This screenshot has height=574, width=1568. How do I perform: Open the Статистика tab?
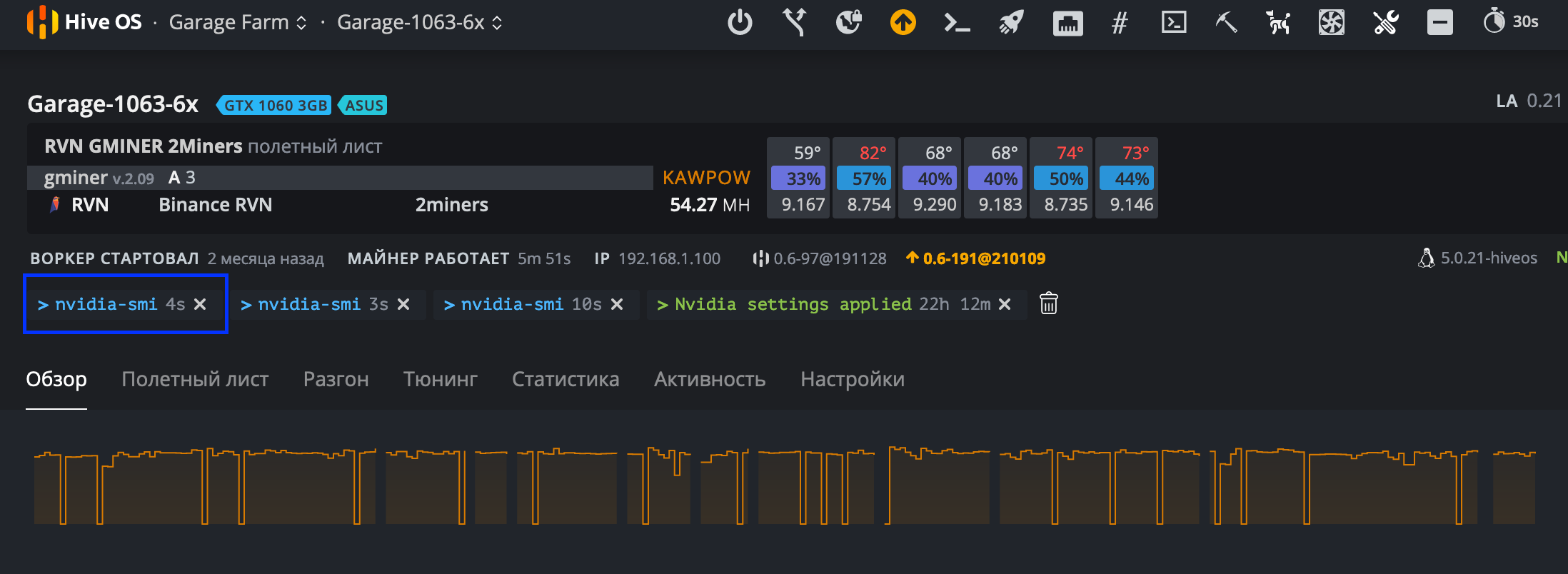coord(565,379)
